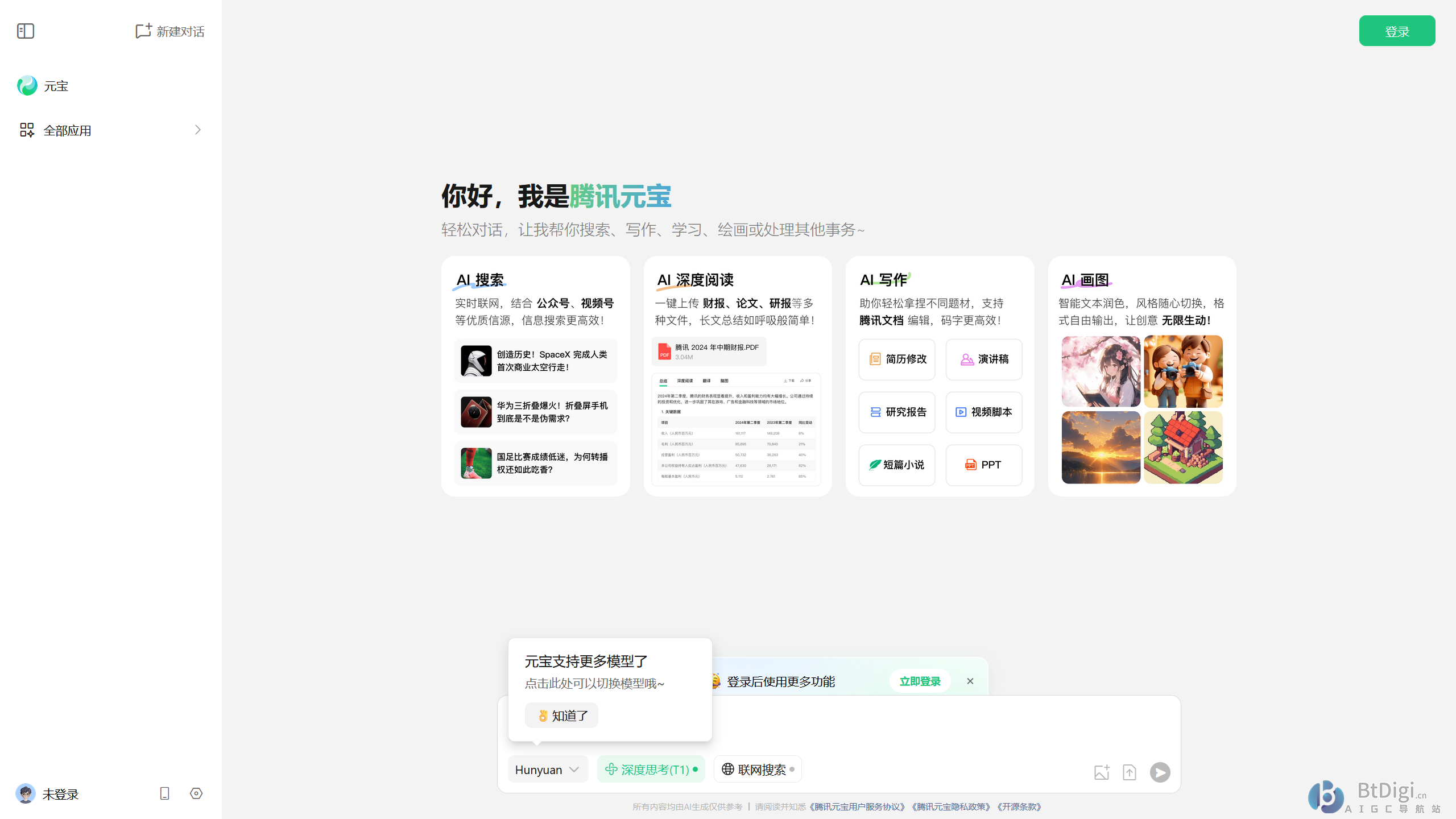Add an image via the image upload icon

coord(1101,772)
